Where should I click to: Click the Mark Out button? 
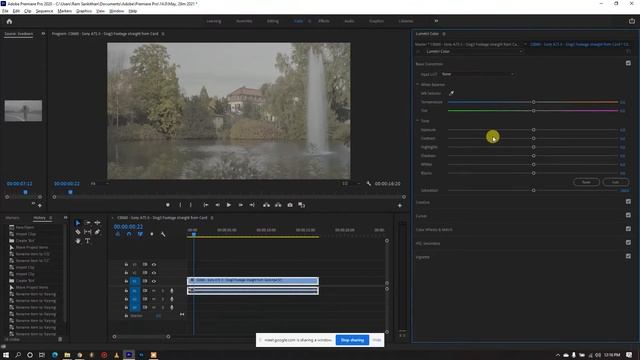(191, 205)
